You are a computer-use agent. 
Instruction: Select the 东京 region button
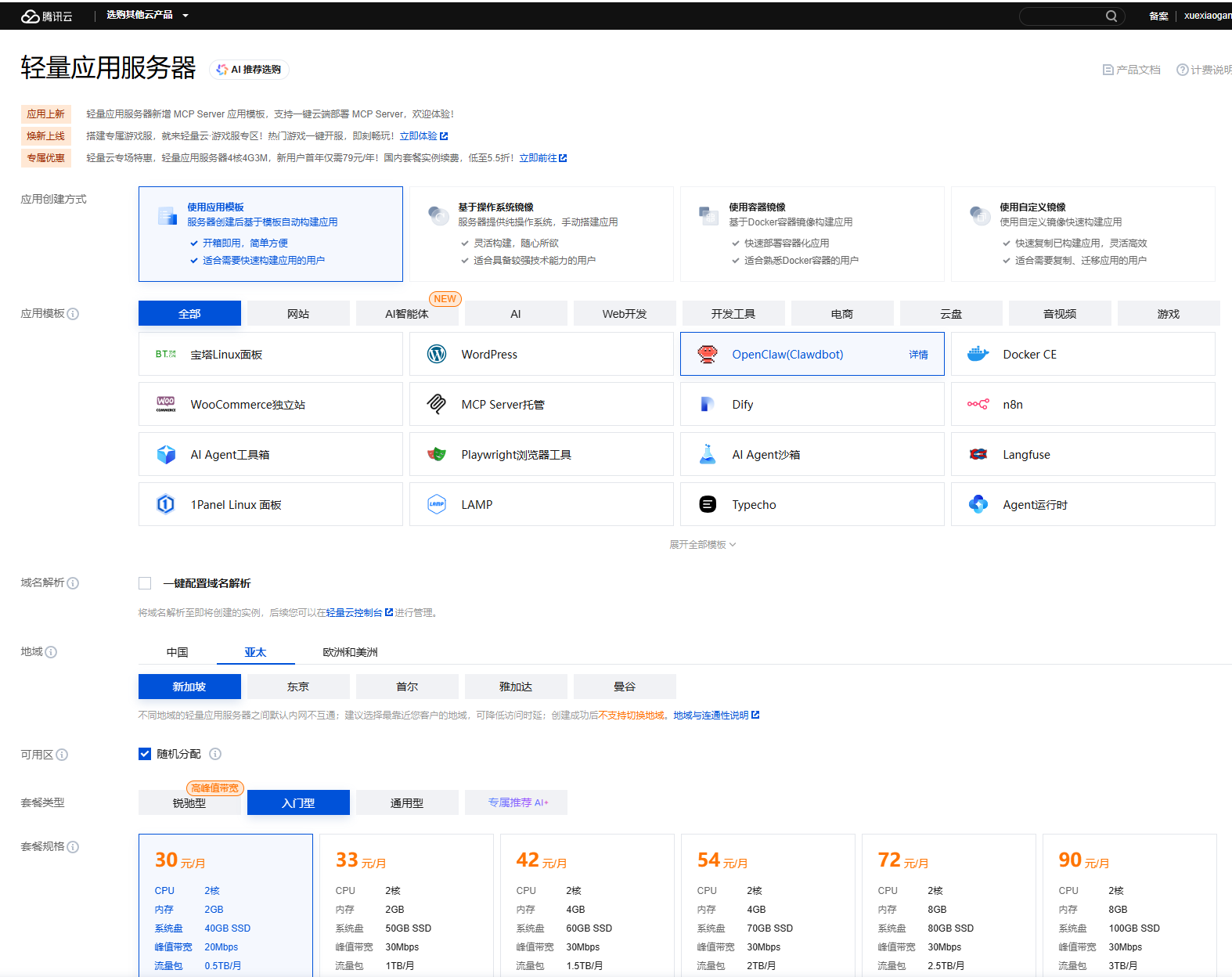(298, 687)
